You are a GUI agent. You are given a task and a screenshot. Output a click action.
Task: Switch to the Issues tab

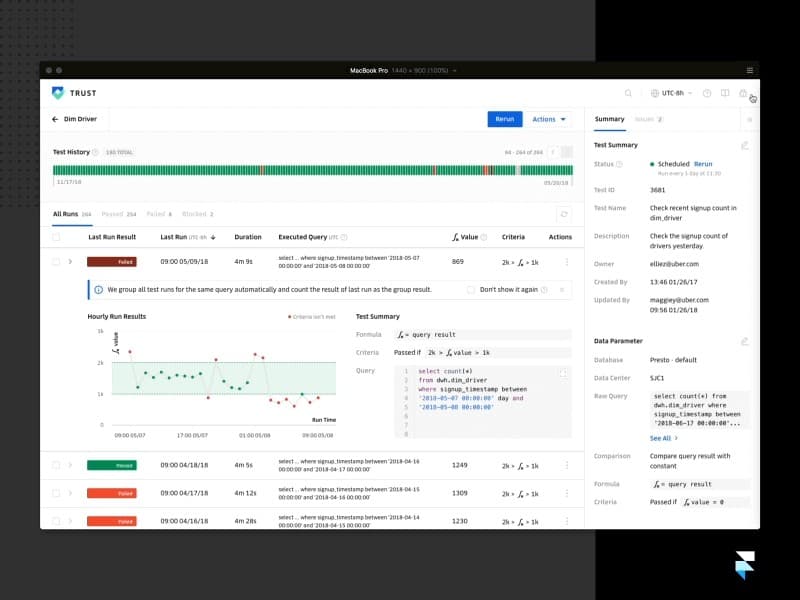click(x=648, y=119)
